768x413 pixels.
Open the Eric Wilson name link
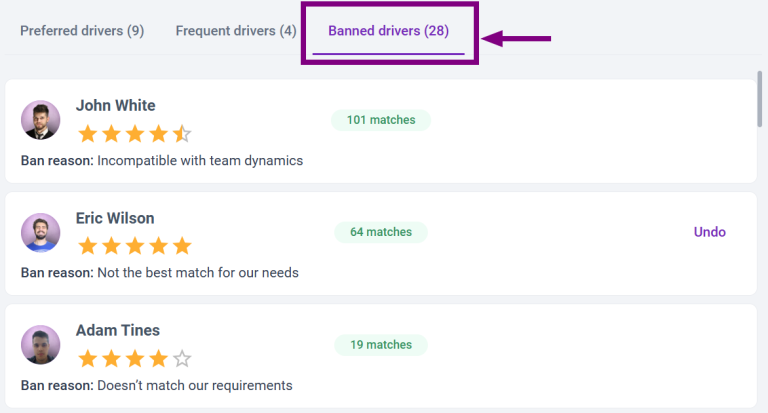[115, 218]
